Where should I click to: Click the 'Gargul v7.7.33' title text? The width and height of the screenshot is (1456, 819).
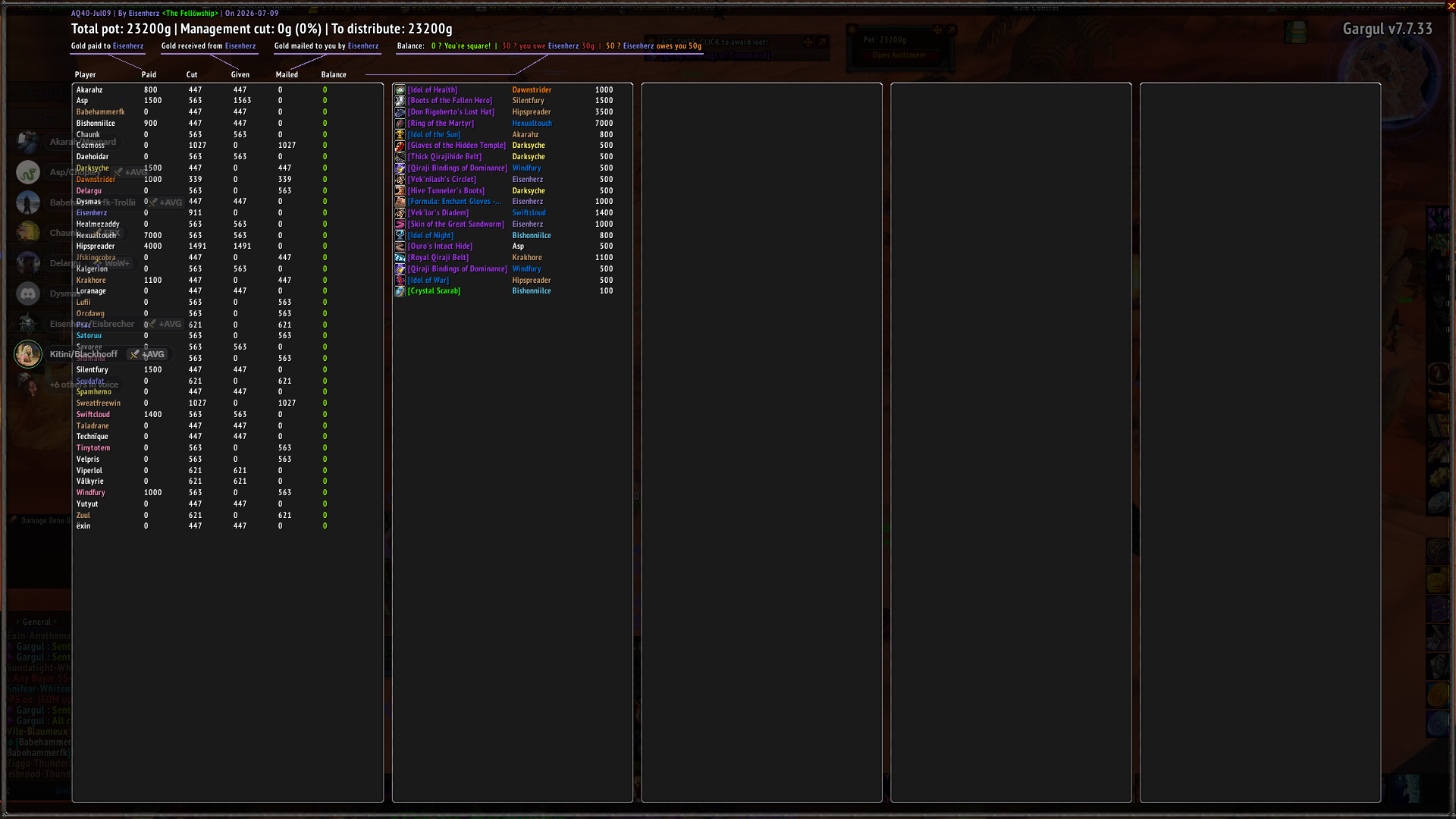[x=1388, y=29]
